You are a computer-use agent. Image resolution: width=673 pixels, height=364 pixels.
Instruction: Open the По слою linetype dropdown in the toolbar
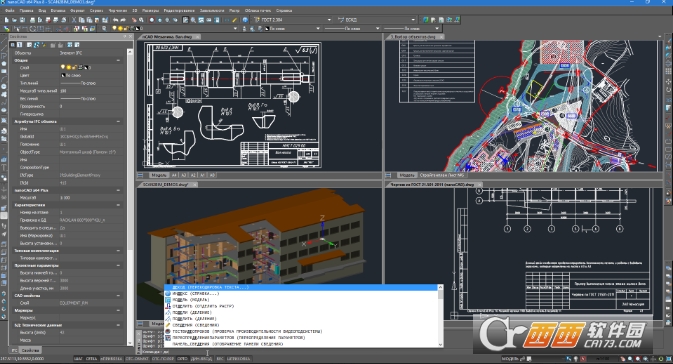[378, 29]
